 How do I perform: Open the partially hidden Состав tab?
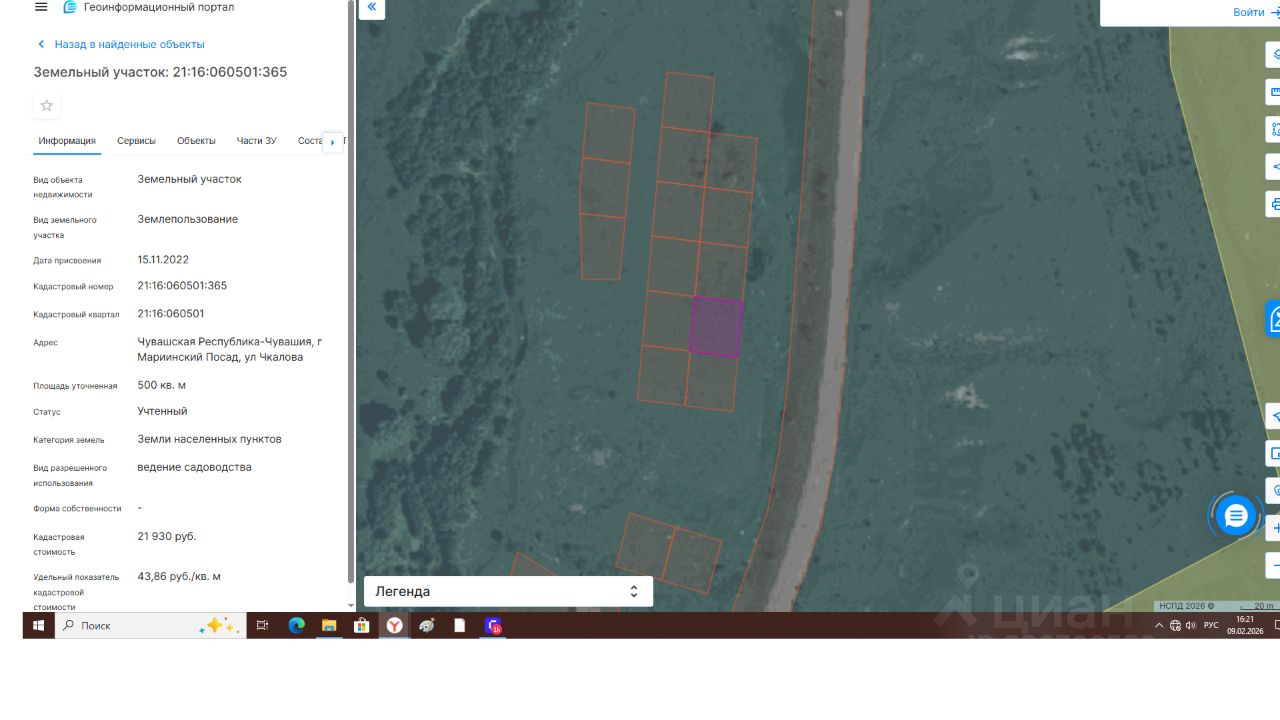pos(310,141)
